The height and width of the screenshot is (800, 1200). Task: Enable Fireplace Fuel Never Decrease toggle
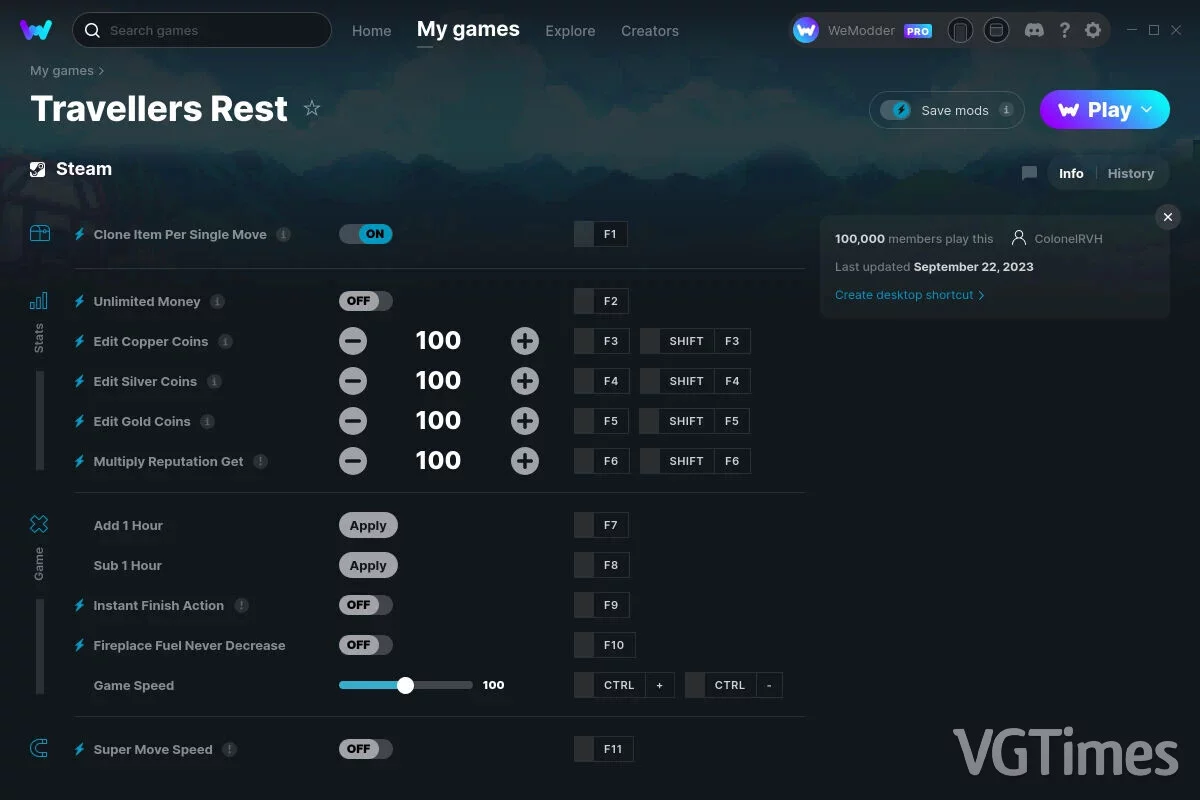click(x=366, y=645)
